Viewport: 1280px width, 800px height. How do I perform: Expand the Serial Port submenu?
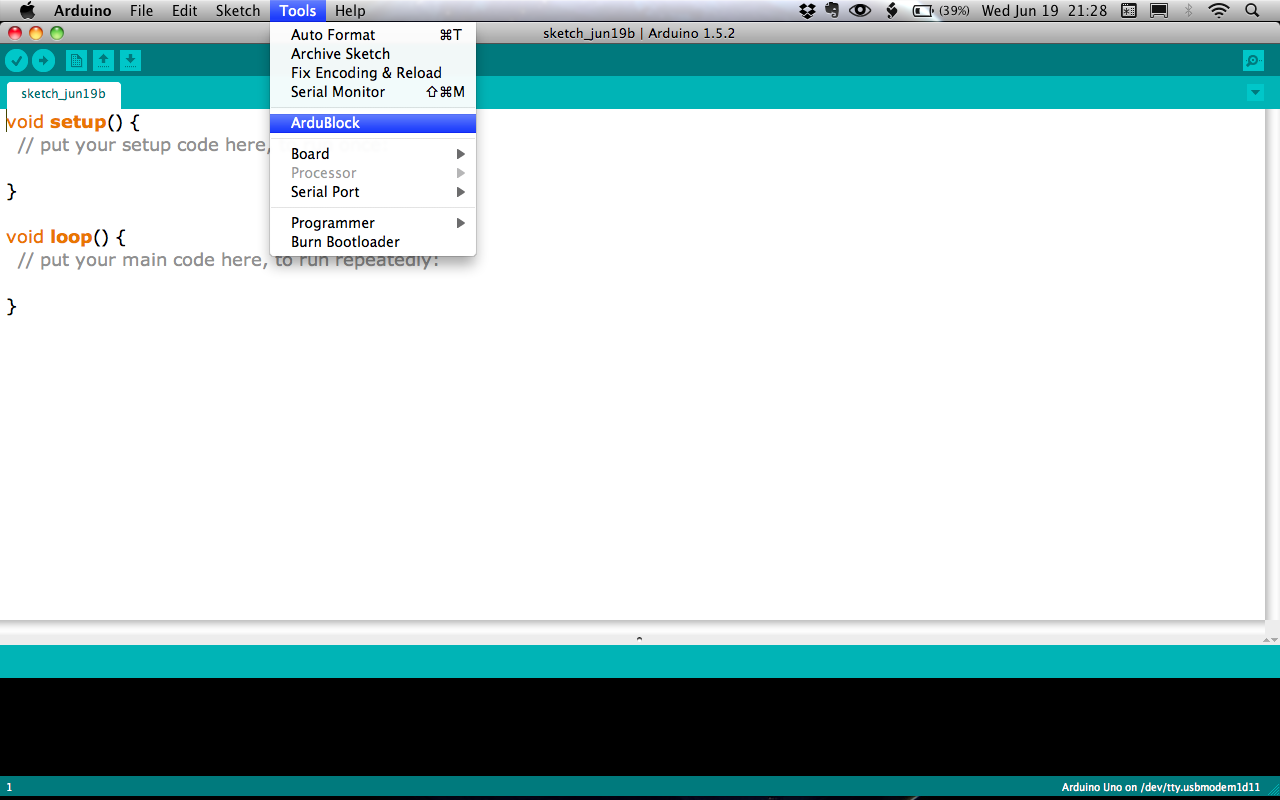[x=373, y=192]
